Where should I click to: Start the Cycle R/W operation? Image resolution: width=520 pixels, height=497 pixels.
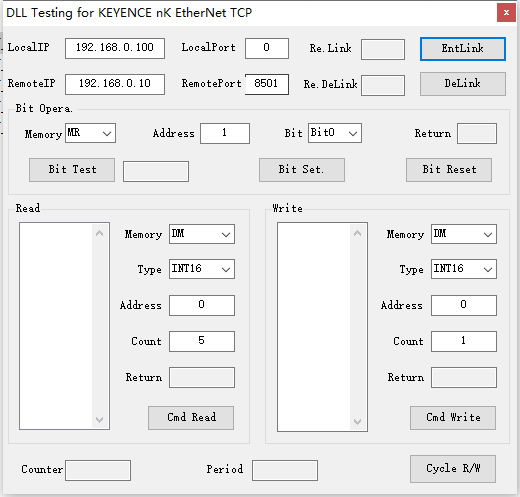453,469
